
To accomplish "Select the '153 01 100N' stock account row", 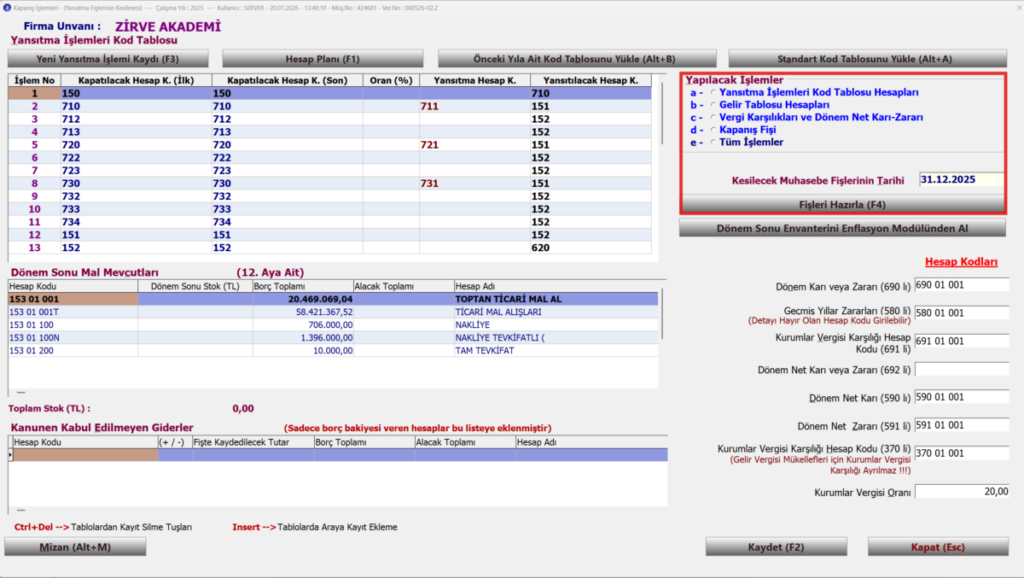I will tap(333, 338).
